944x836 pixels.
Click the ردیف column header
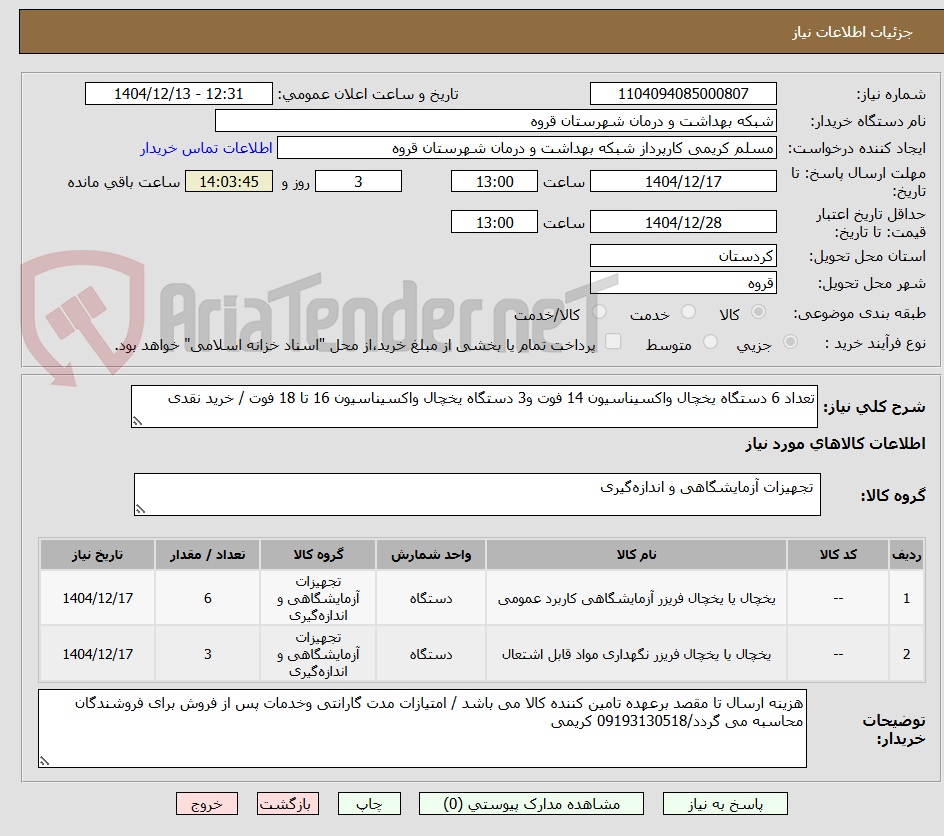point(907,554)
